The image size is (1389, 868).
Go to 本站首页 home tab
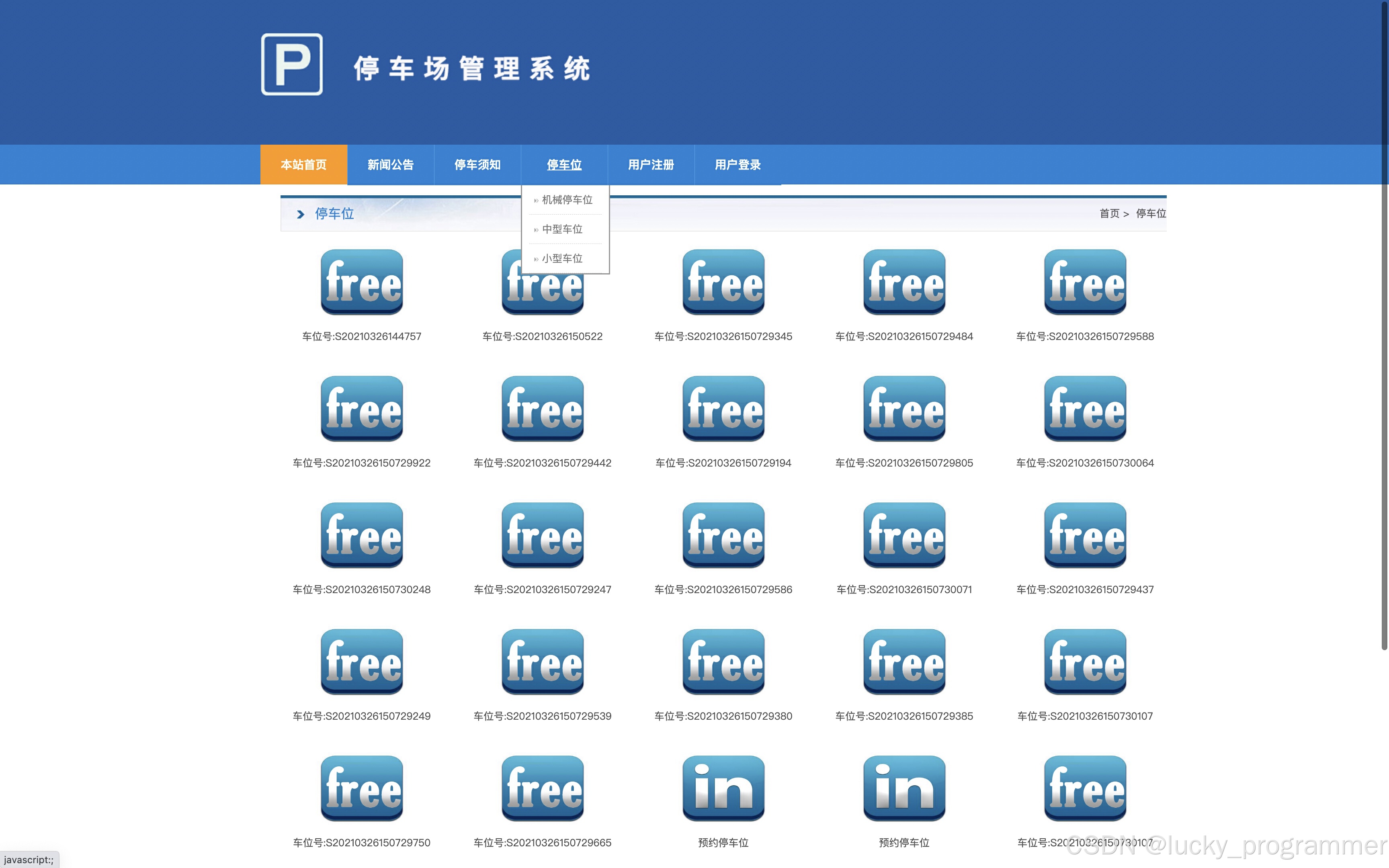click(x=303, y=165)
